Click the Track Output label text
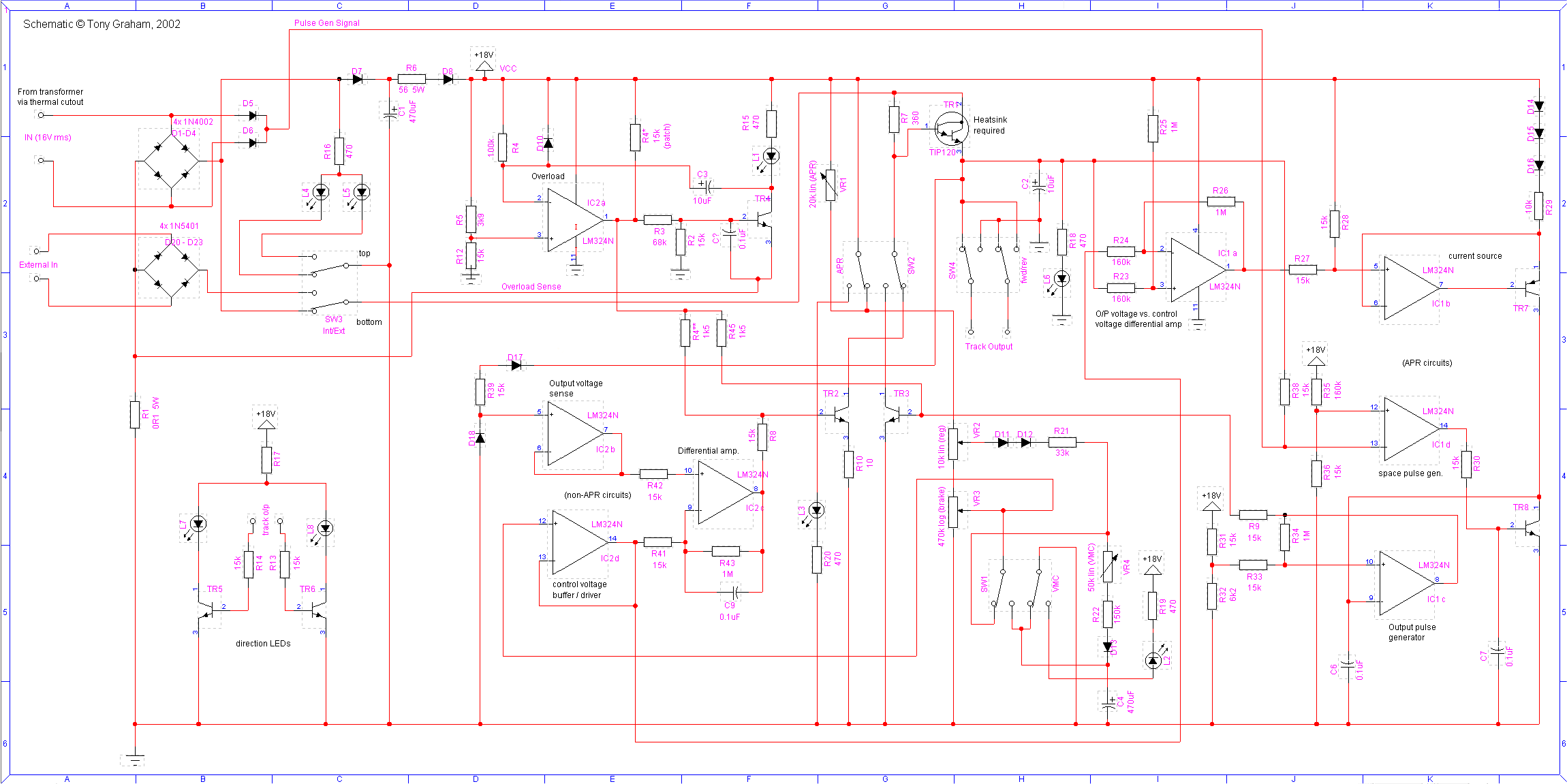1567x784 pixels. tap(988, 347)
